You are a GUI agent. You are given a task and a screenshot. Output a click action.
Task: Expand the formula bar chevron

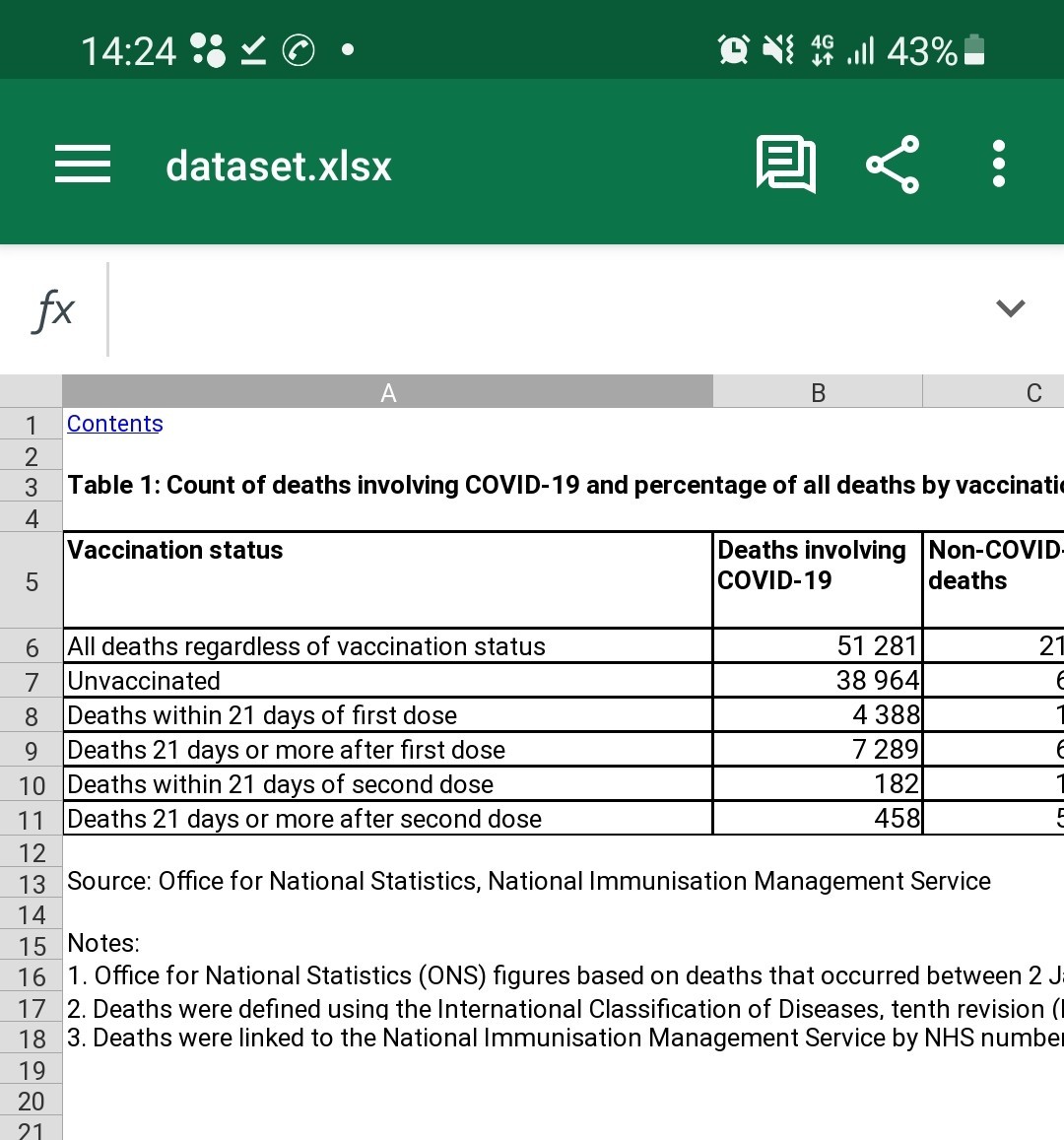click(1010, 308)
